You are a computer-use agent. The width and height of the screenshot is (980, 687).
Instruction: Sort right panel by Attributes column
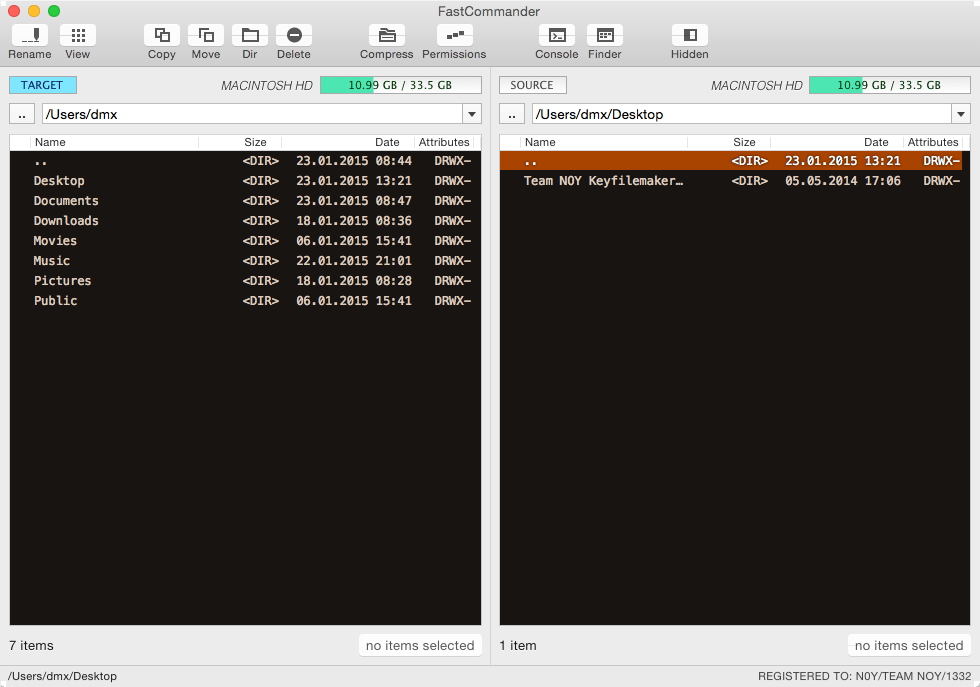tap(932, 143)
